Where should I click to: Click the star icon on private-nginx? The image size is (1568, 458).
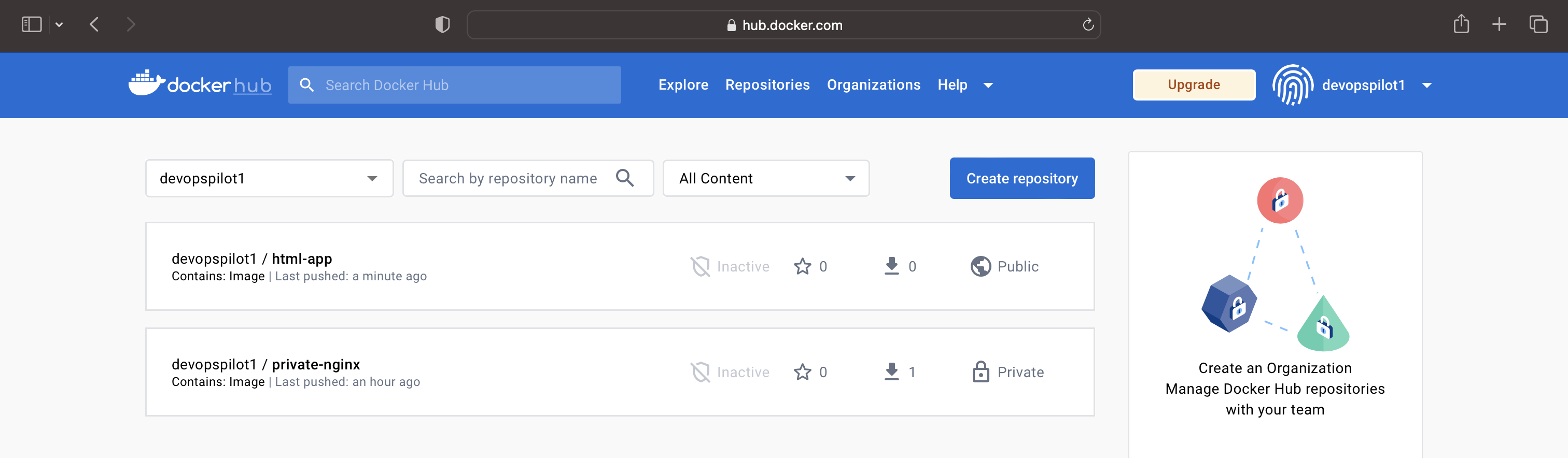click(802, 372)
